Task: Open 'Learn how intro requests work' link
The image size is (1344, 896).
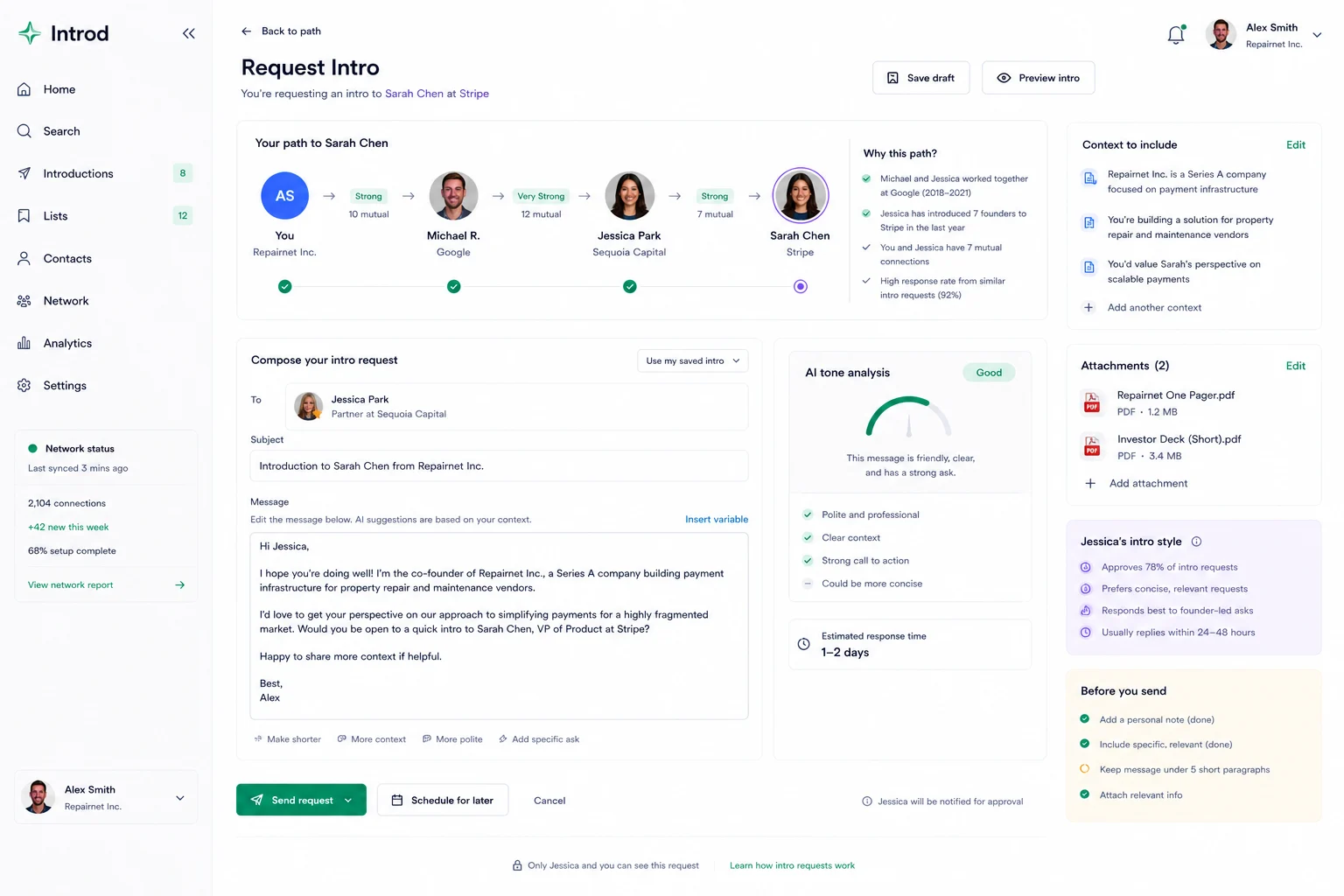Action: [792, 865]
